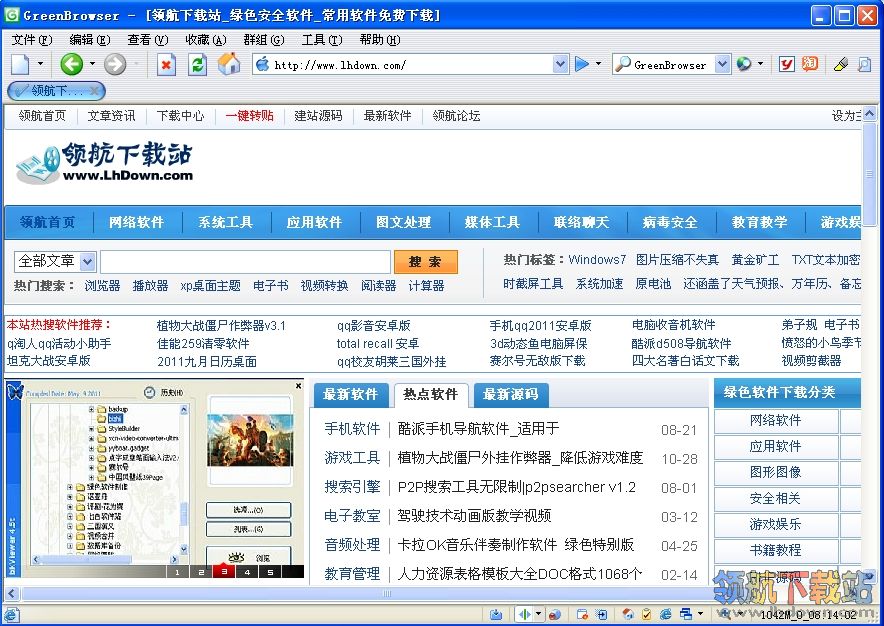The width and height of the screenshot is (884, 626).
Task: Open 领航论坛 link
Action: [456, 116]
